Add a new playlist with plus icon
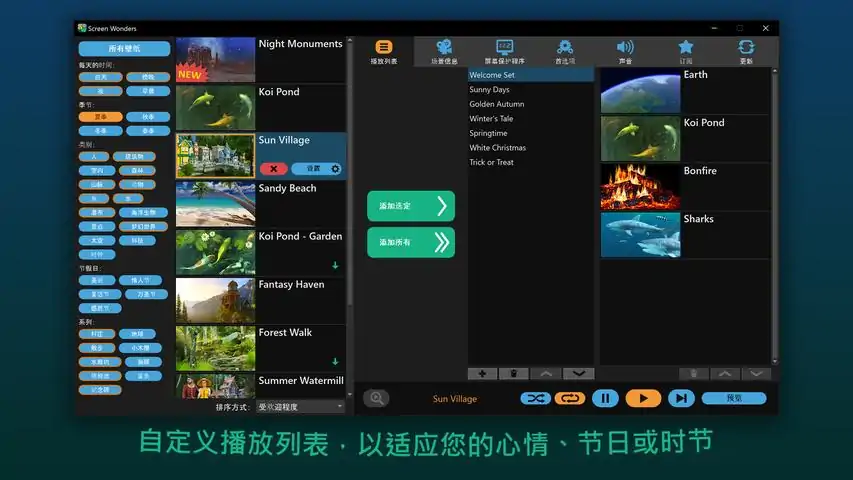Viewport: 853px width, 480px height. coord(482,374)
